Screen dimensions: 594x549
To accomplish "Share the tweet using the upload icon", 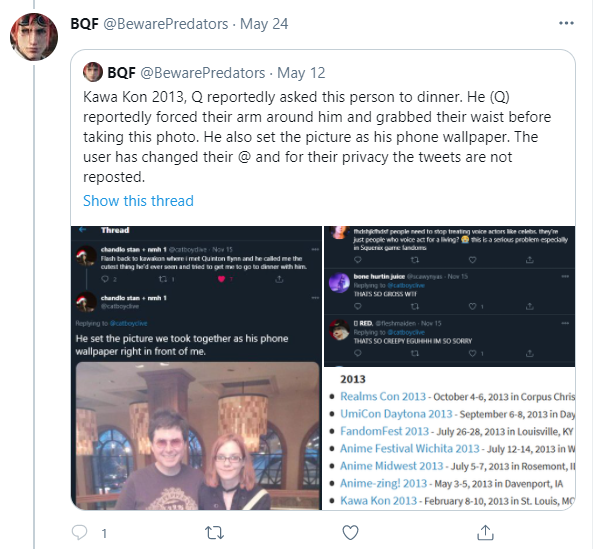I will pyautogui.click(x=485, y=532).
